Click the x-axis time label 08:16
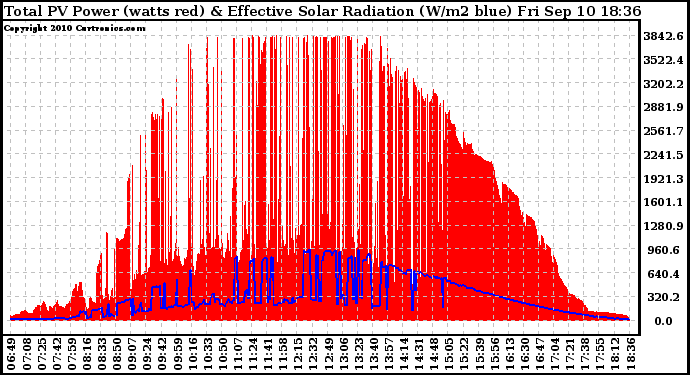 coord(87,354)
